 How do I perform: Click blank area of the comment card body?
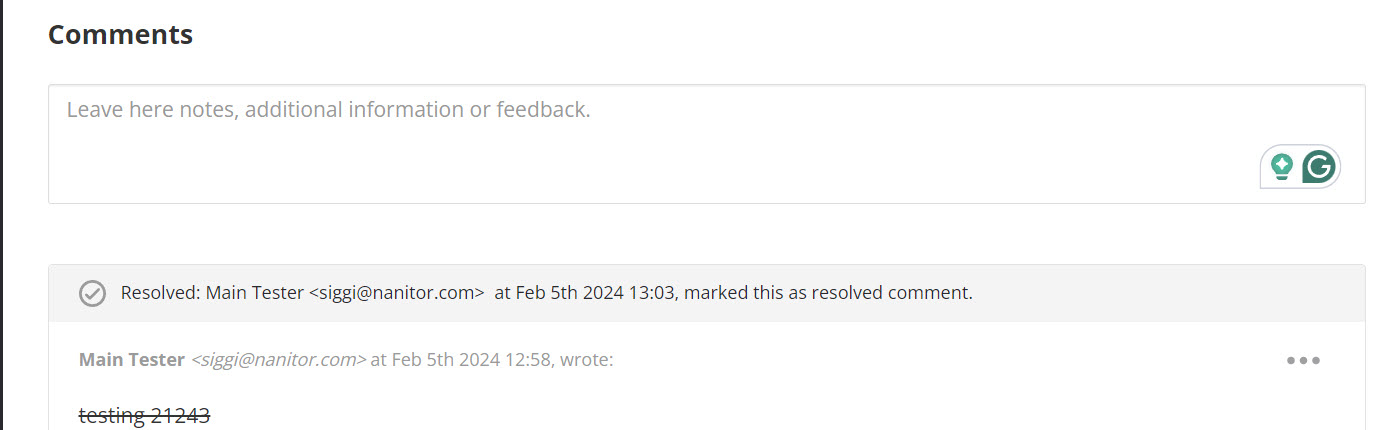point(800,400)
